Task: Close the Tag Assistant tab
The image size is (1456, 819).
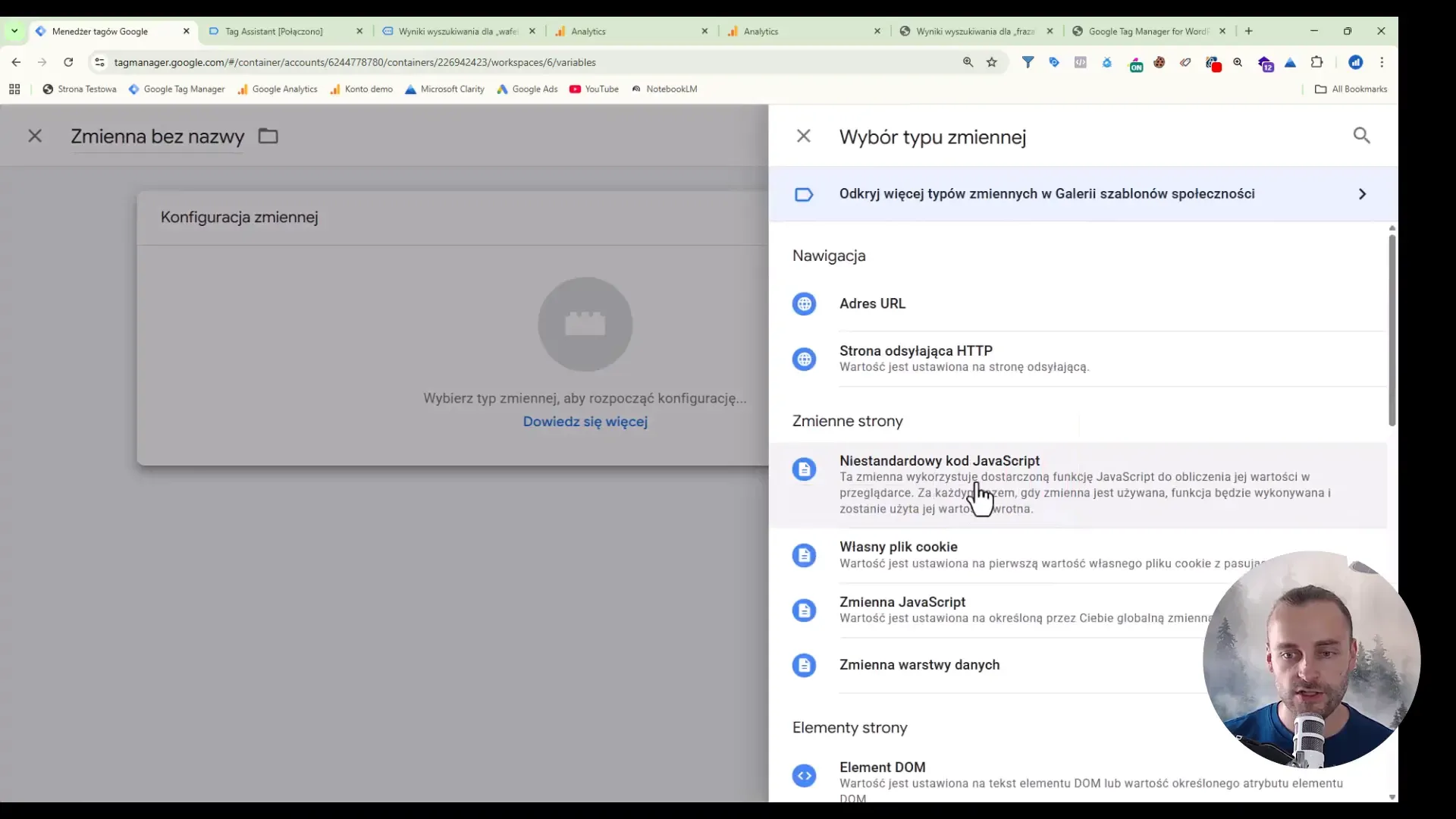Action: point(359,31)
